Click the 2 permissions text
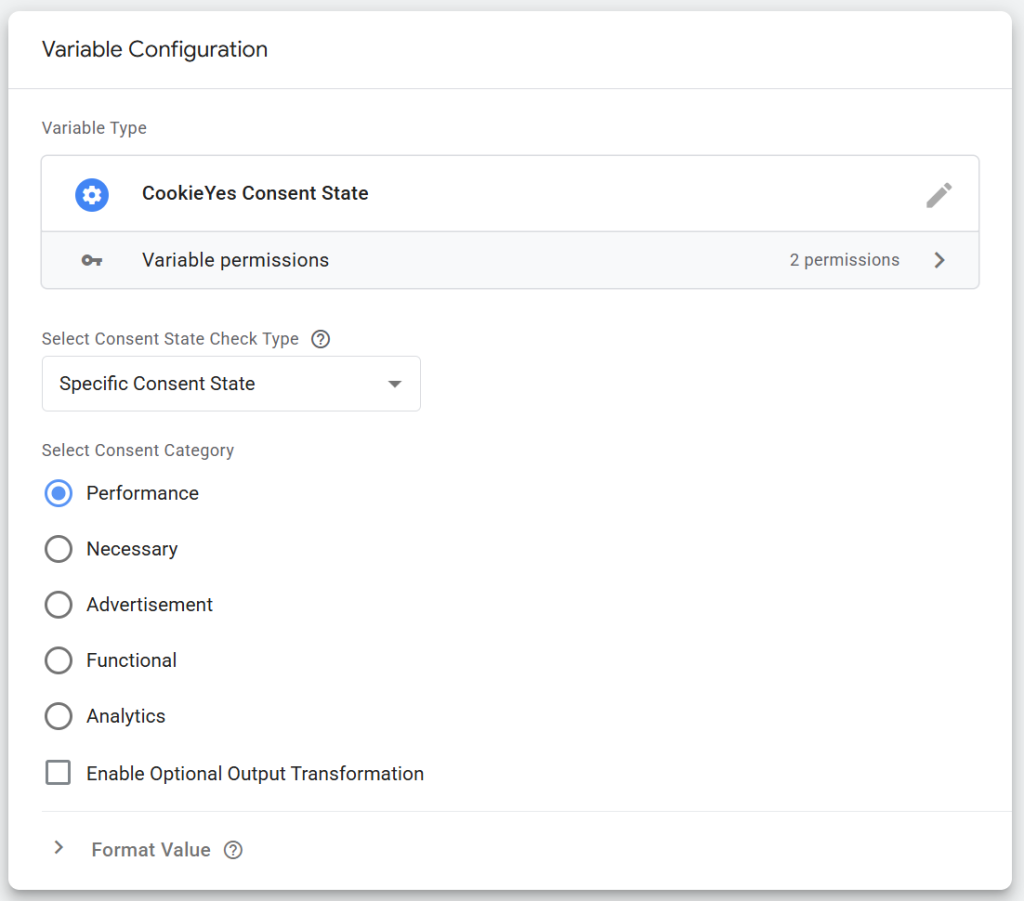This screenshot has height=901, width=1024. 844,261
